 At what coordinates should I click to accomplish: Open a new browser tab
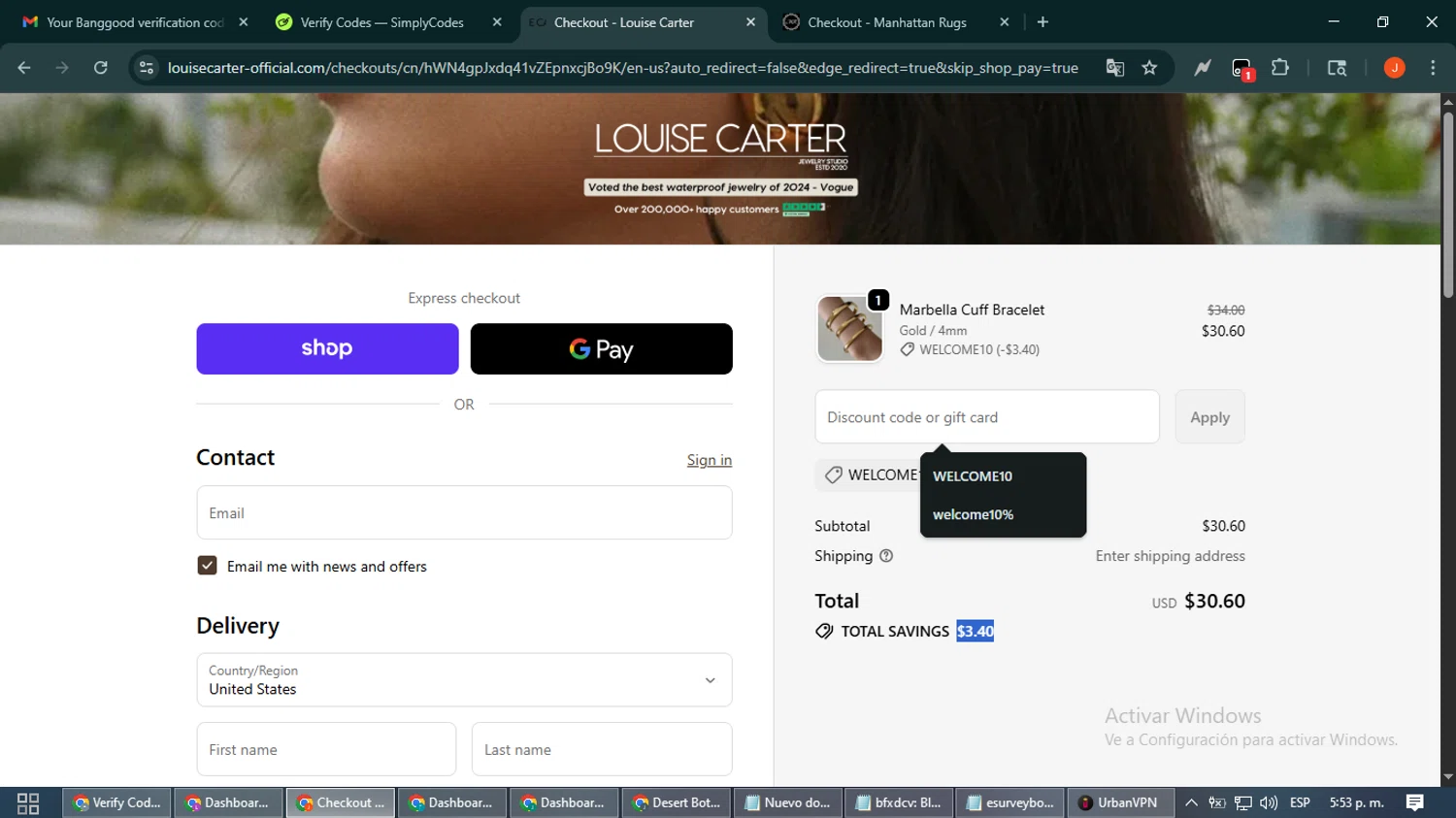[x=1042, y=22]
